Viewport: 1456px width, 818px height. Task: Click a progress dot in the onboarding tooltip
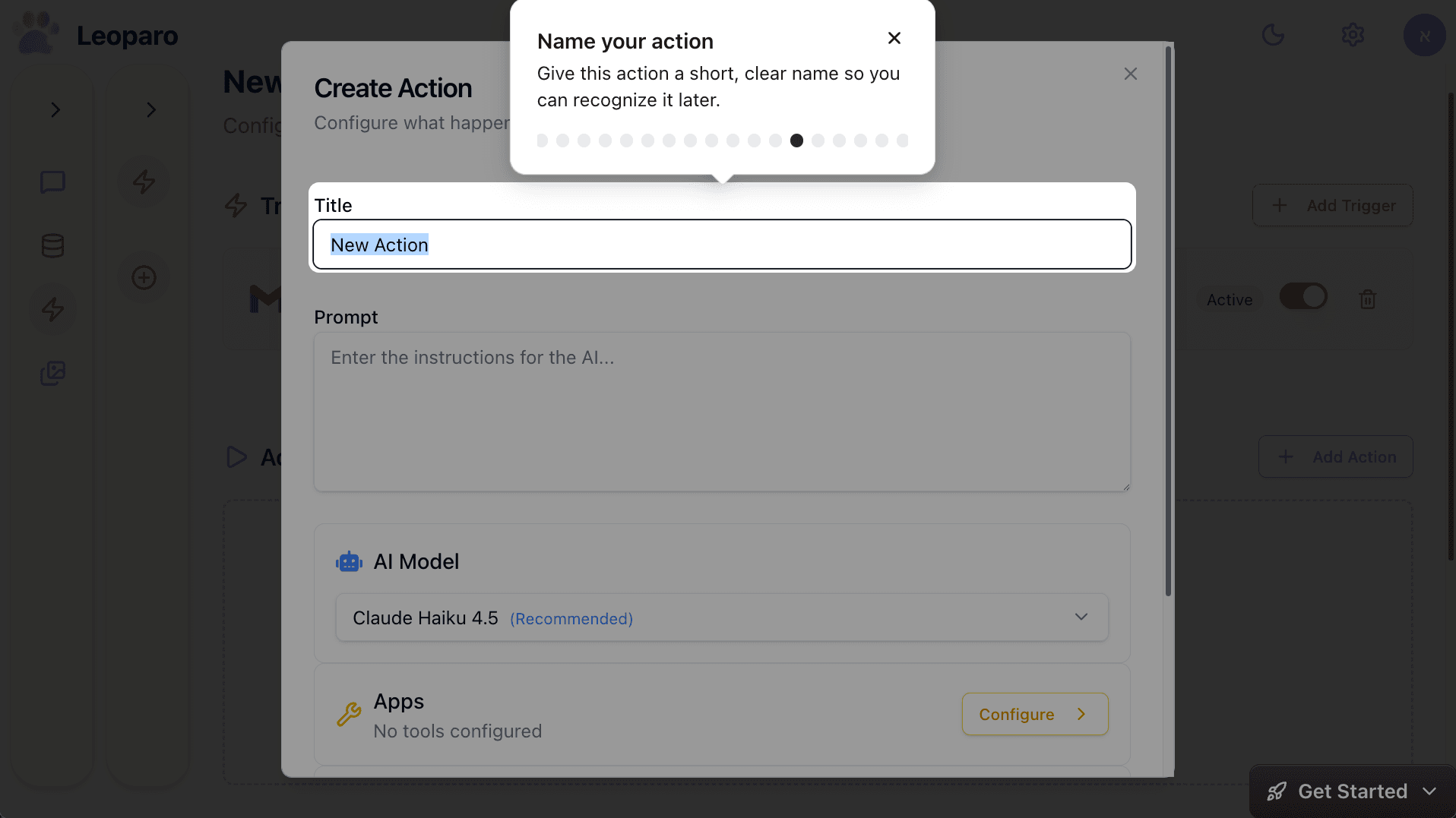[x=796, y=141]
